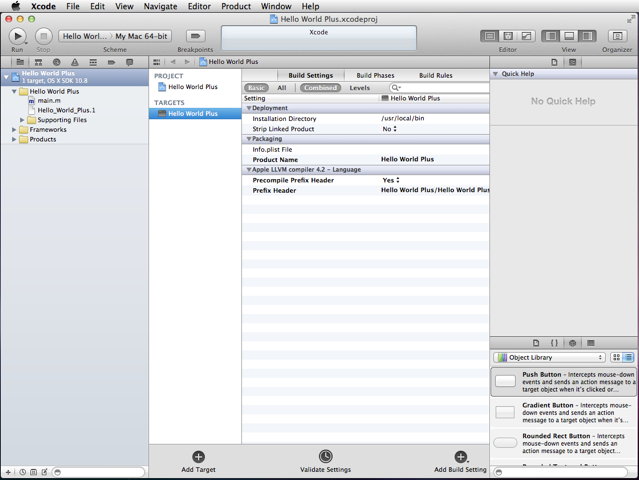Viewport: 639px width, 480px height.
Task: Switch library to list view
Action: click(x=628, y=357)
